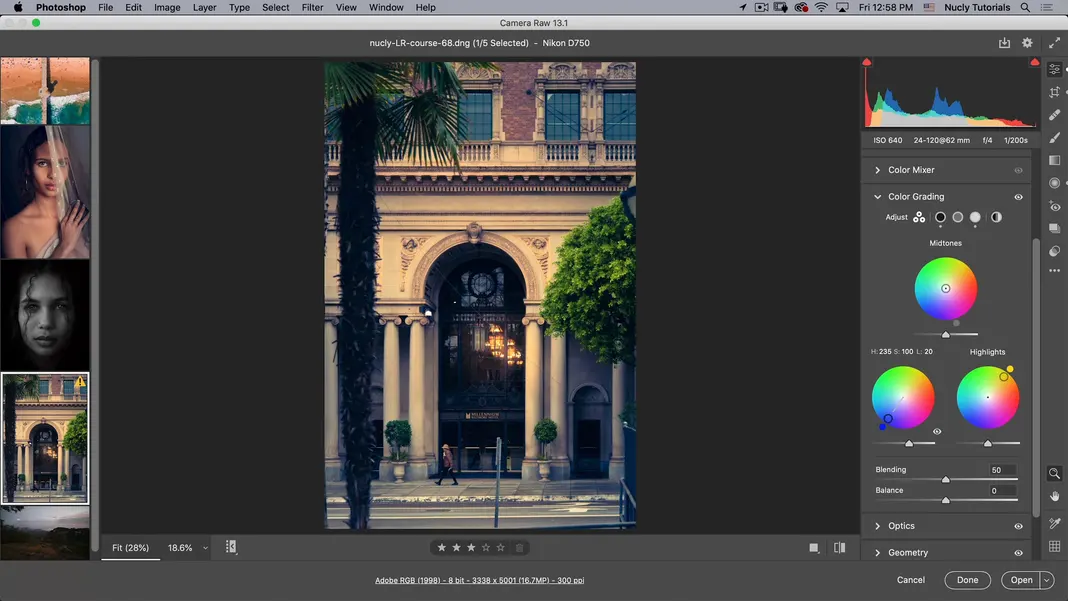This screenshot has height=601, width=1068.
Task: Select the black and white portrait thumbnail
Action: tap(45, 315)
